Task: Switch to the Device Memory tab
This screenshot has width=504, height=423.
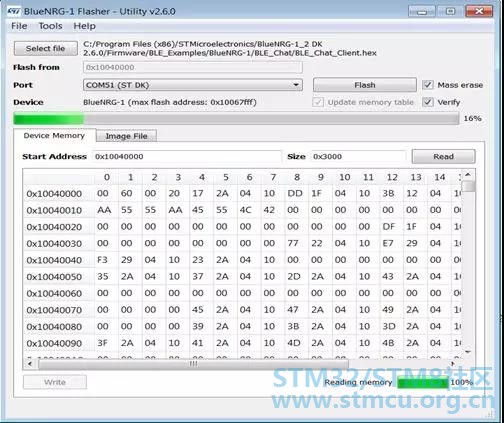Action: point(54,136)
